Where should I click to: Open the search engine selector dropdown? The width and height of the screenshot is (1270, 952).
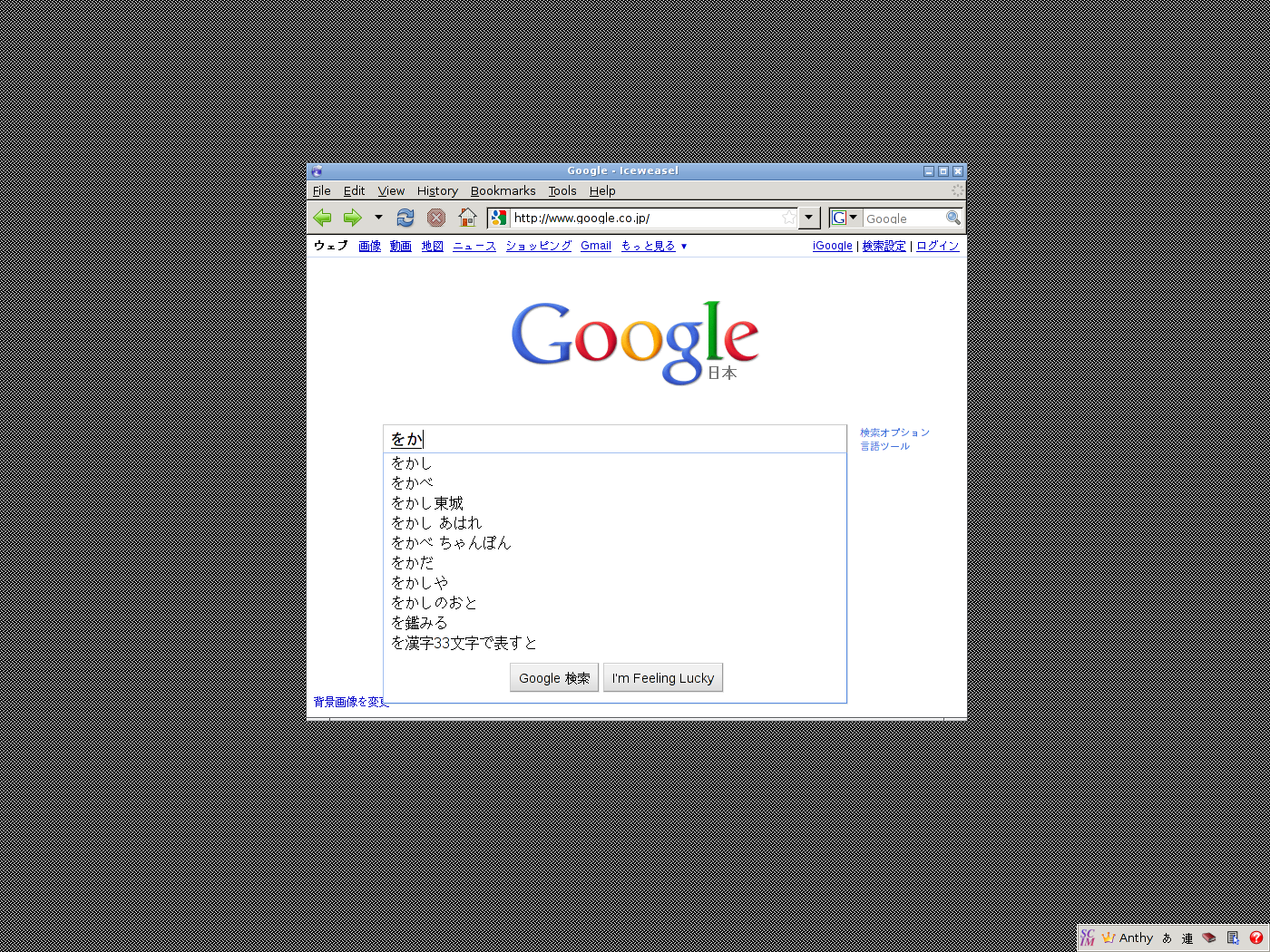(x=845, y=218)
